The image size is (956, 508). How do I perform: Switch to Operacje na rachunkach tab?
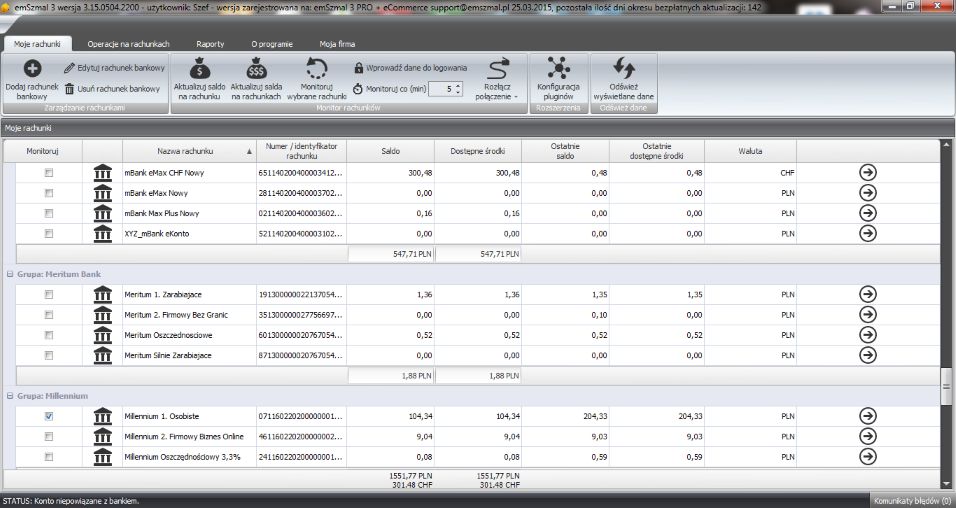[x=128, y=44]
